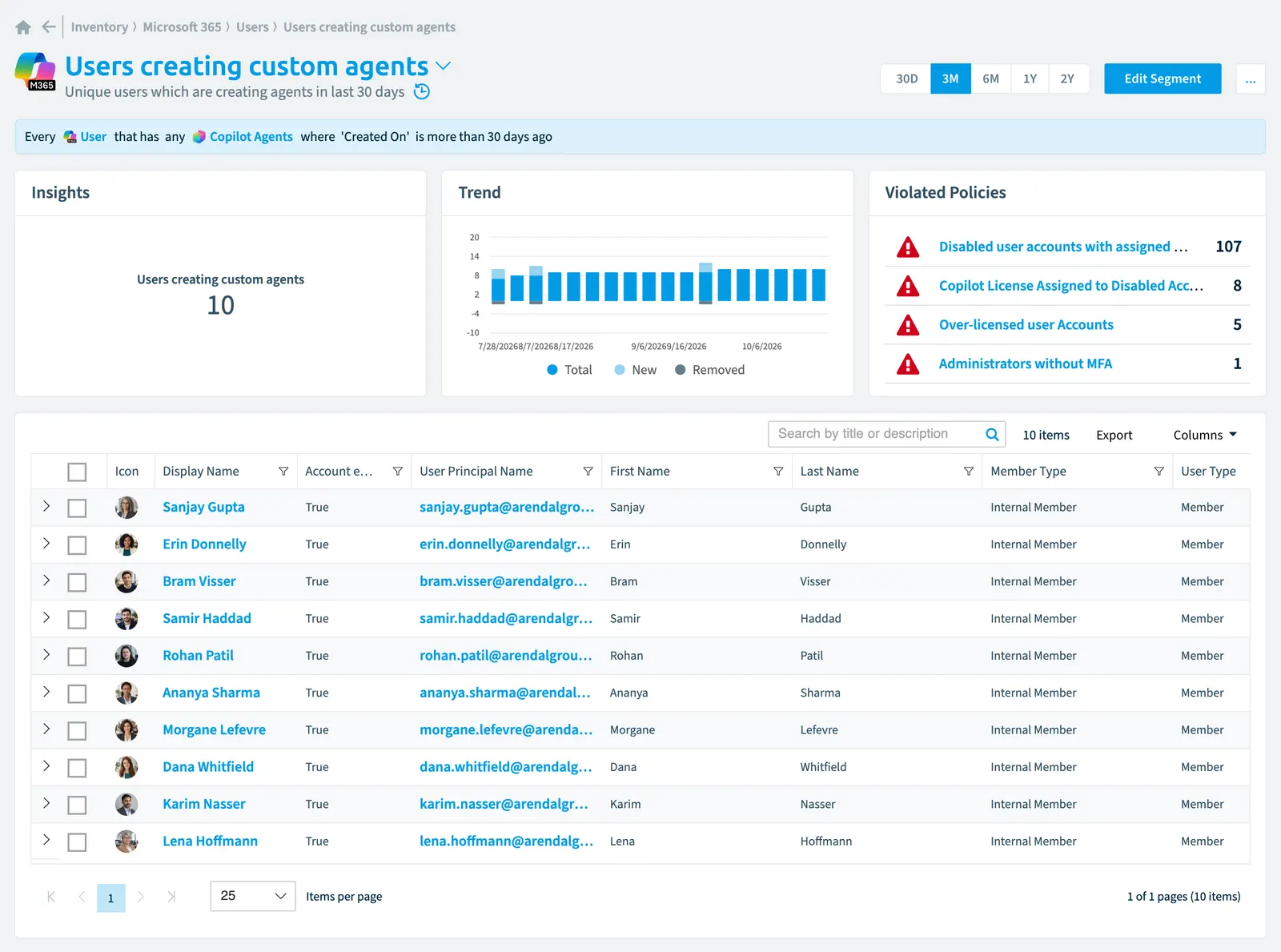Tick the checkbox for Samir Haddad
This screenshot has width=1281, height=952.
point(77,620)
